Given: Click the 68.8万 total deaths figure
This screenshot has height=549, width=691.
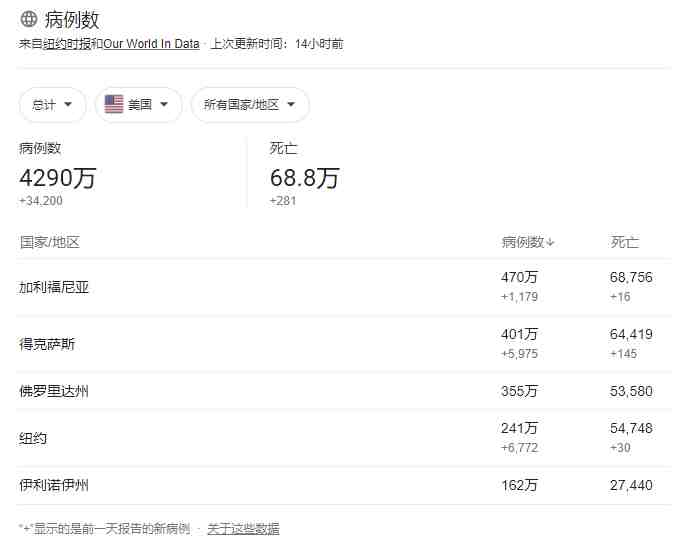Looking at the screenshot, I should pos(304,178).
